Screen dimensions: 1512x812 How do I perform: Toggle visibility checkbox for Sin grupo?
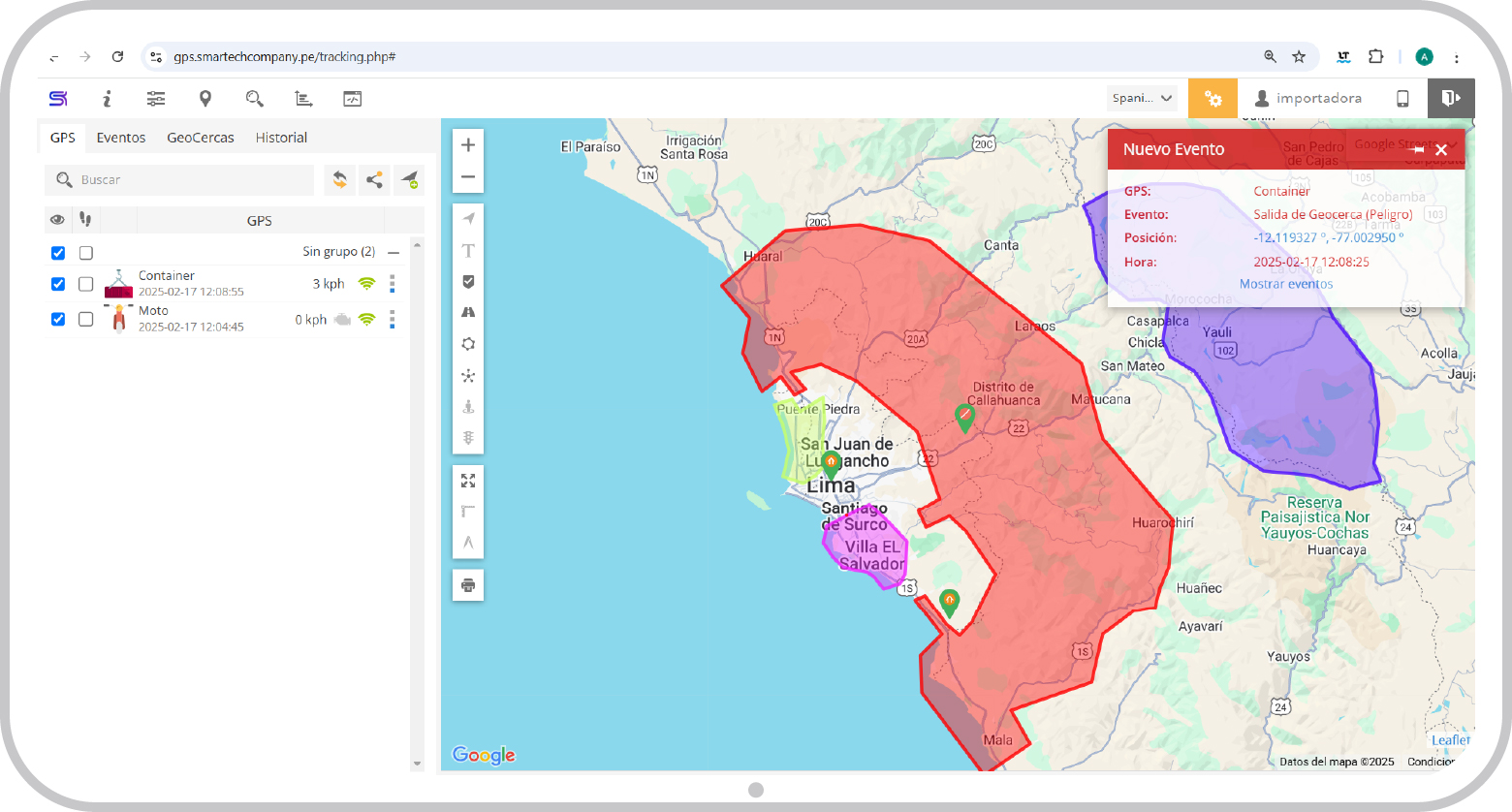click(58, 253)
